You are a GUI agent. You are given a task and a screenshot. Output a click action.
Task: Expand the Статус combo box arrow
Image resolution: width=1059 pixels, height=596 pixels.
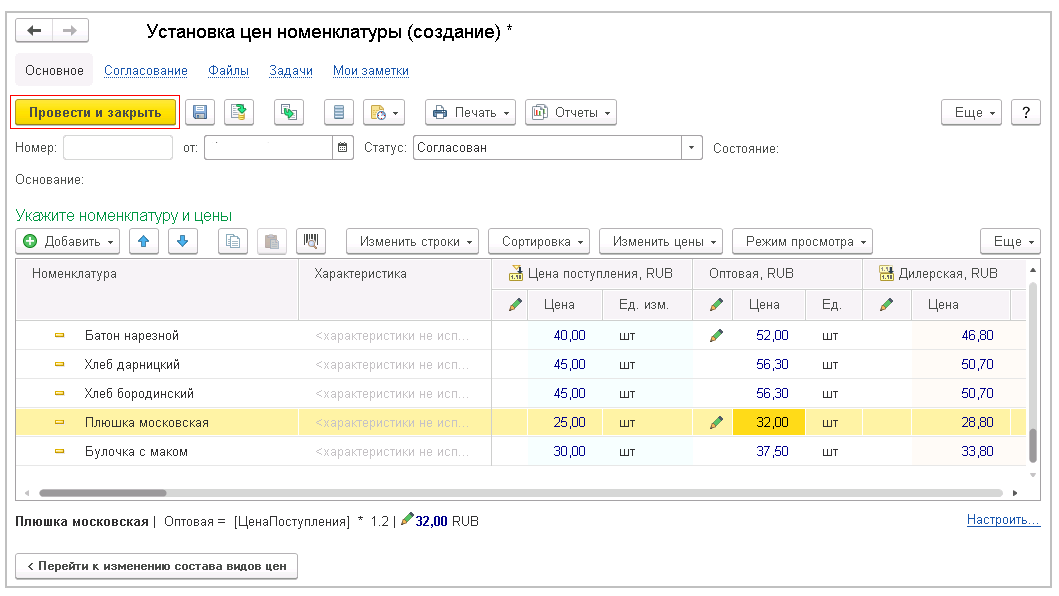point(692,147)
